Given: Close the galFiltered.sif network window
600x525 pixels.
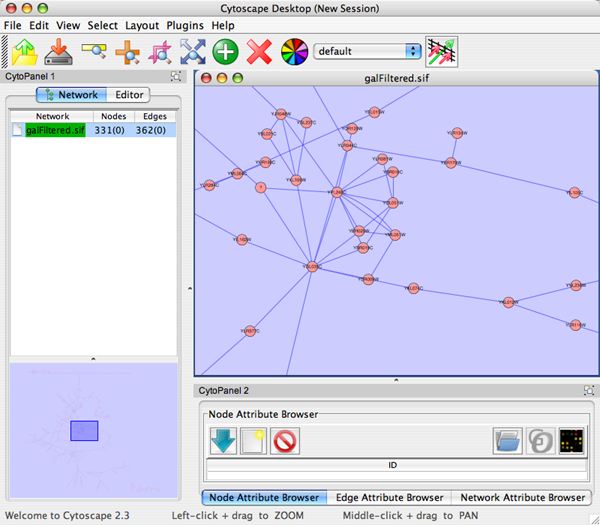Looking at the screenshot, I should [206, 78].
